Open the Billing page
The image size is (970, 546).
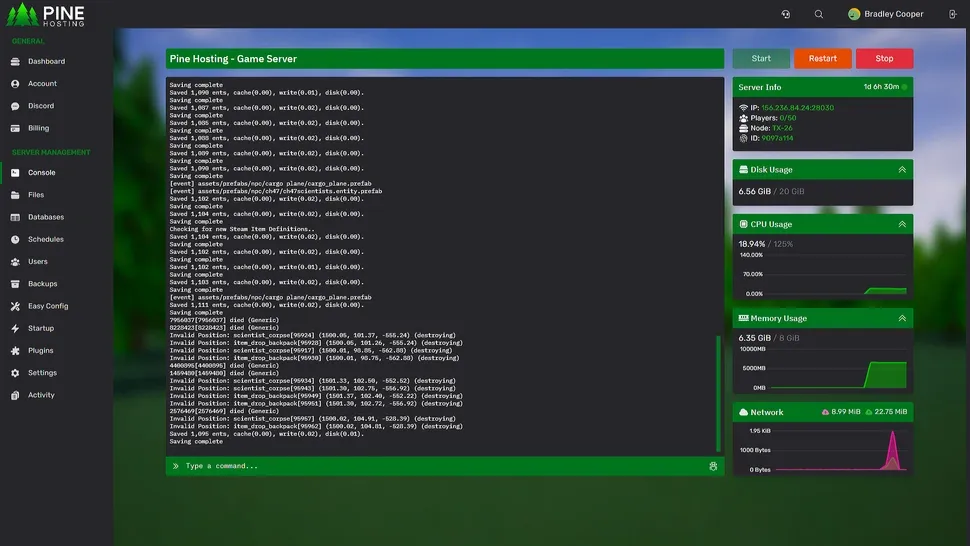(x=38, y=128)
